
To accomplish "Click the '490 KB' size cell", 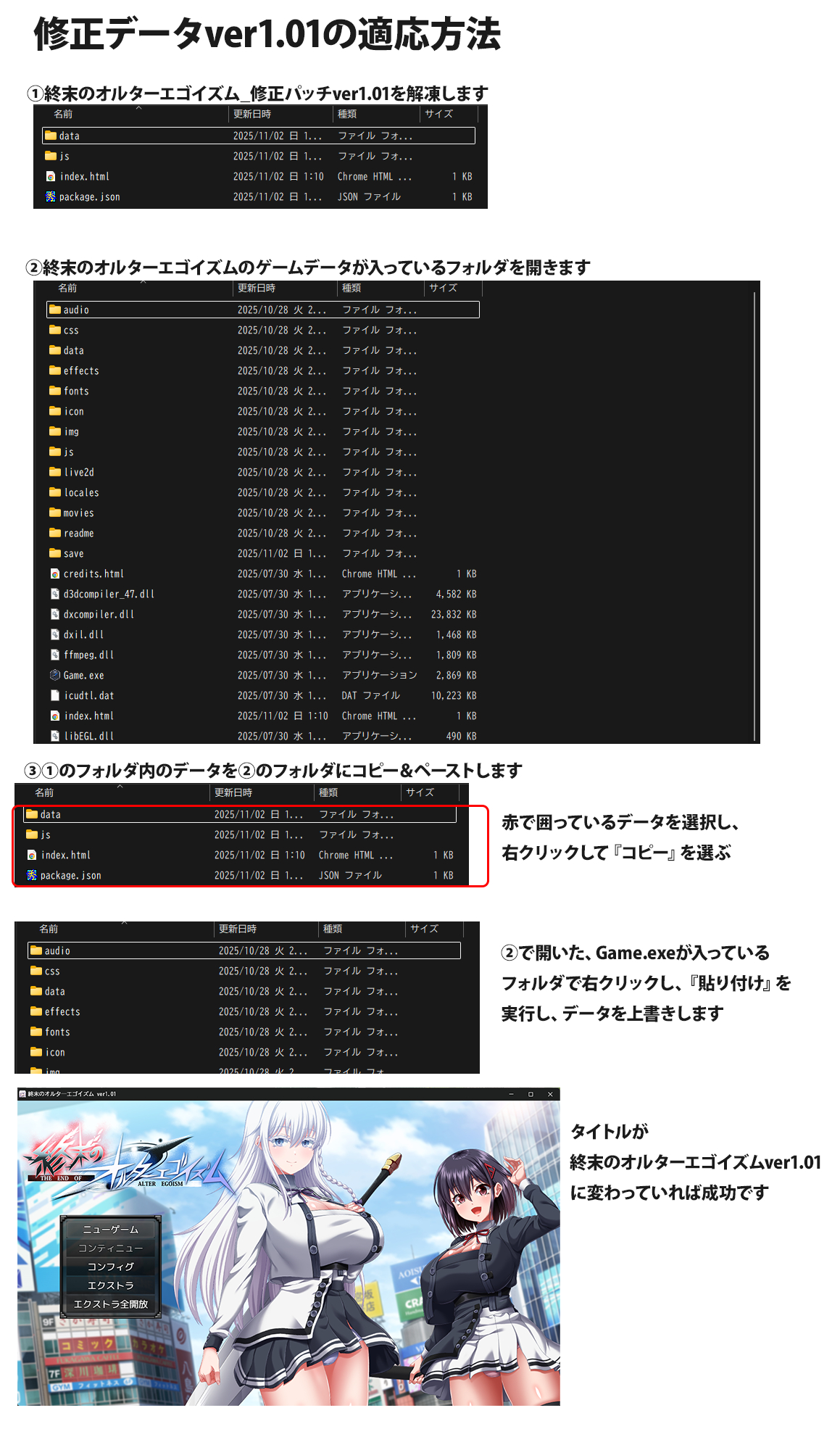I will (x=461, y=736).
